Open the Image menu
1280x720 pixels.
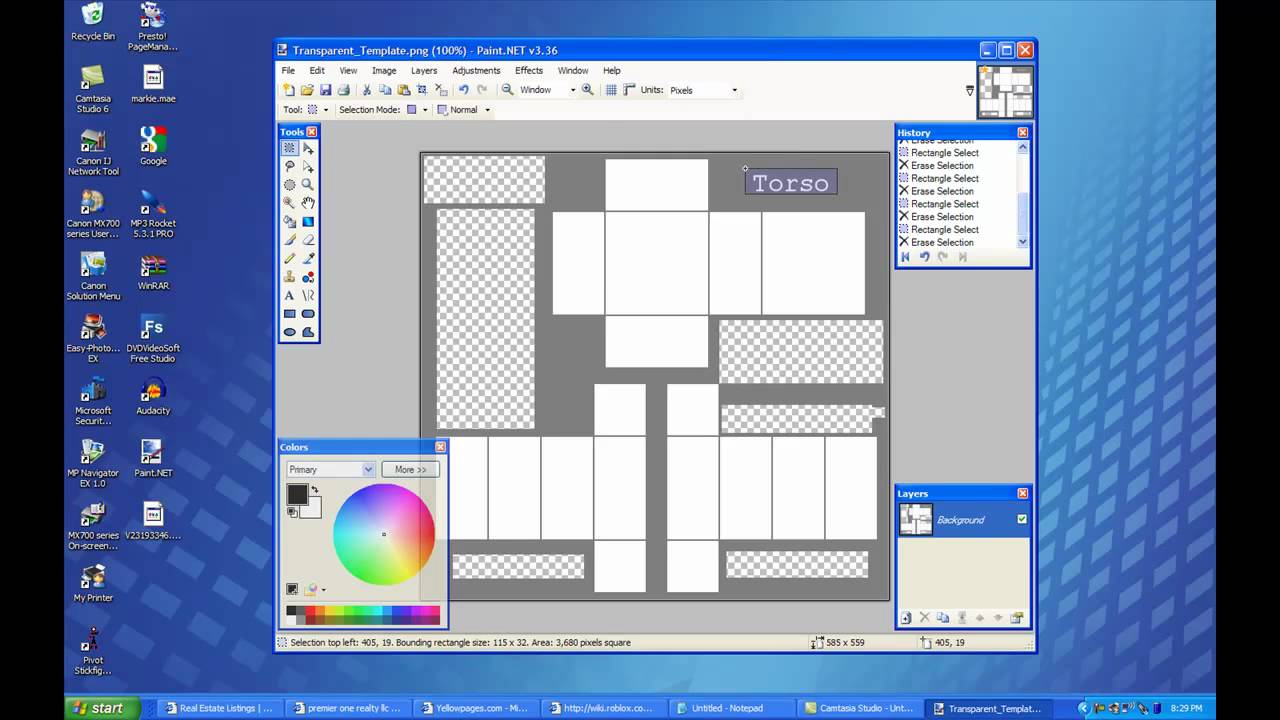click(384, 71)
